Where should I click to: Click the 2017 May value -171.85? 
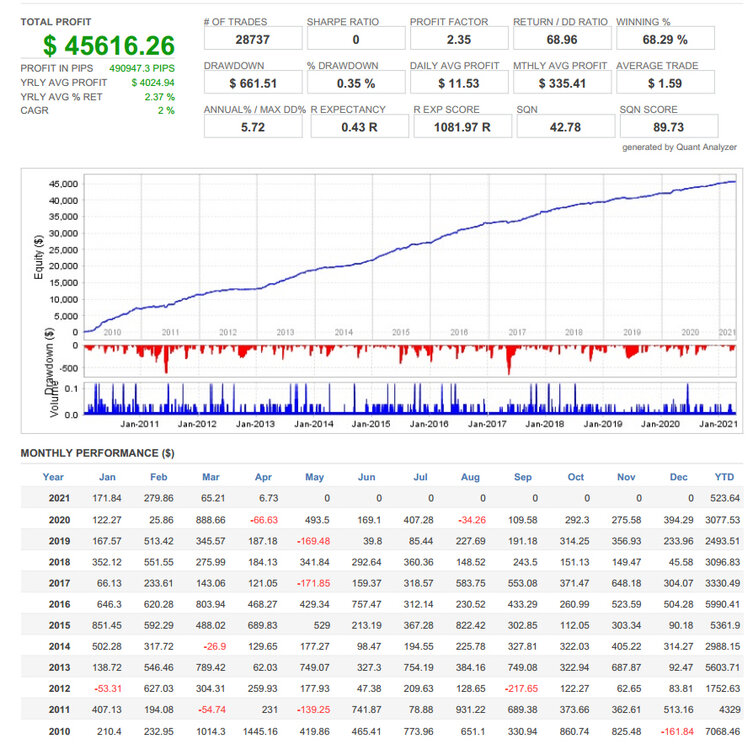click(313, 583)
